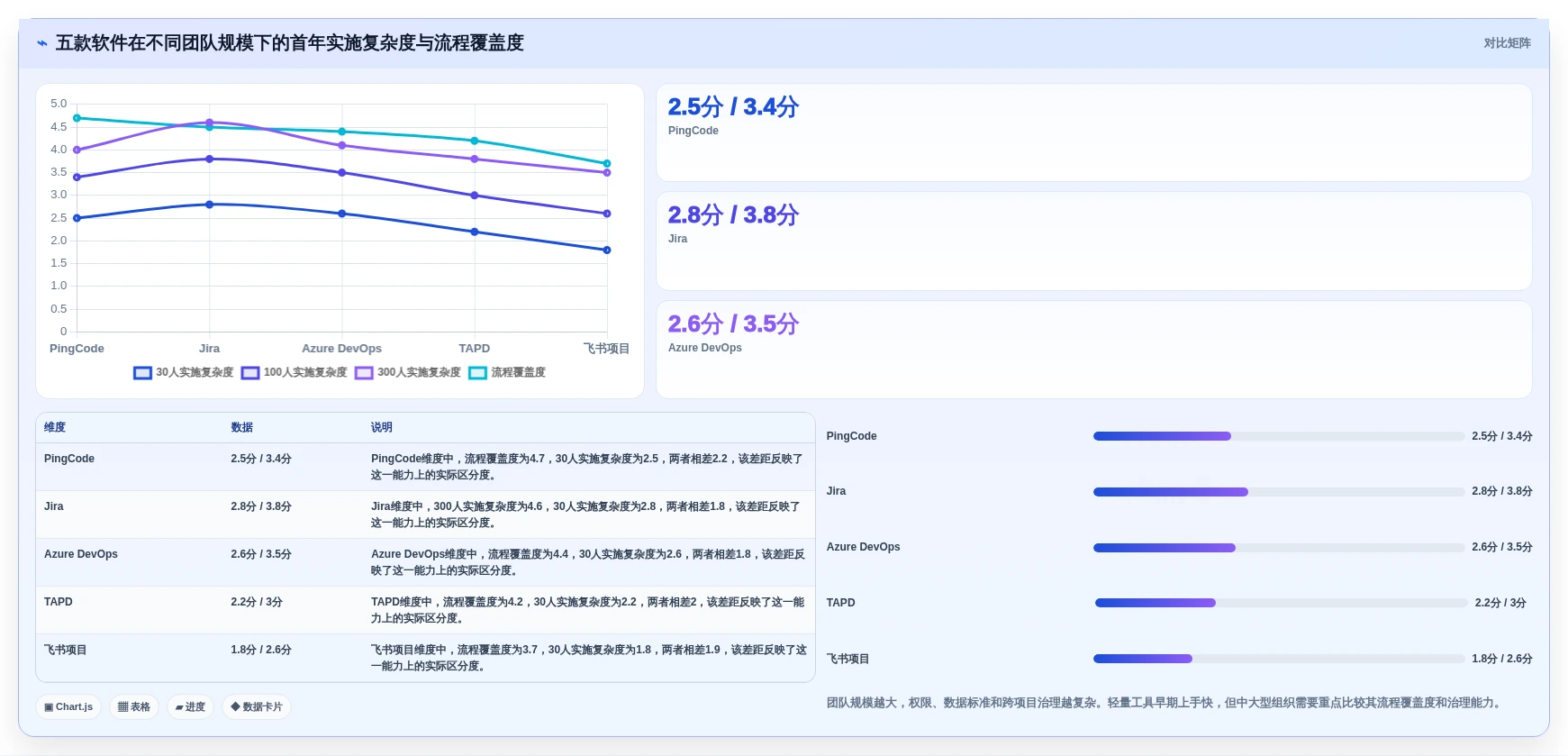The width and height of the screenshot is (1568, 756).
Task: Click table cell 2.2分 / 3分
Action: [x=257, y=602]
